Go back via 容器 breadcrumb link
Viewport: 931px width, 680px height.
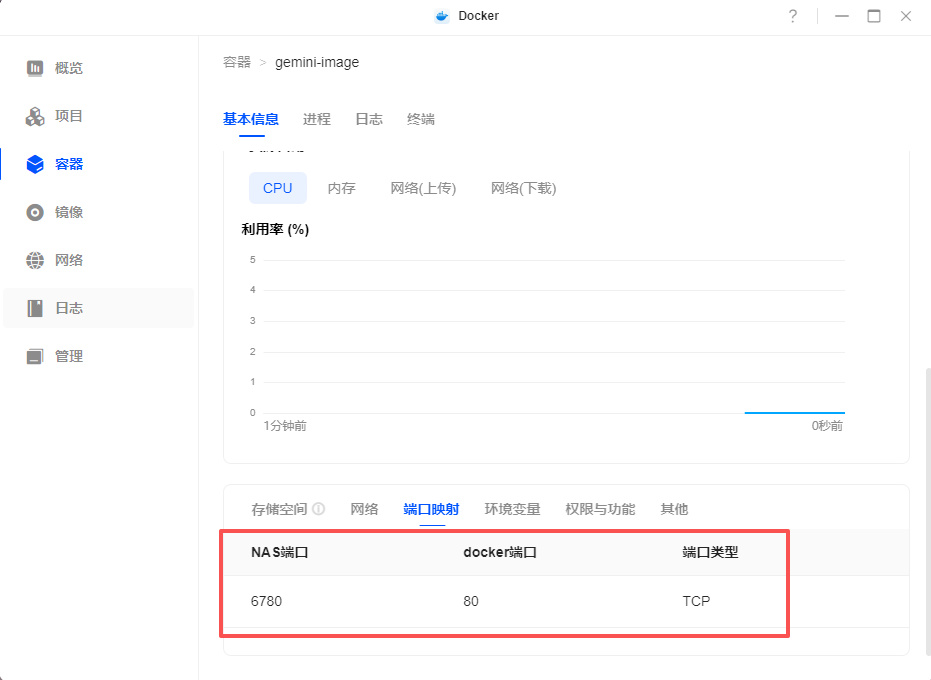coord(237,62)
